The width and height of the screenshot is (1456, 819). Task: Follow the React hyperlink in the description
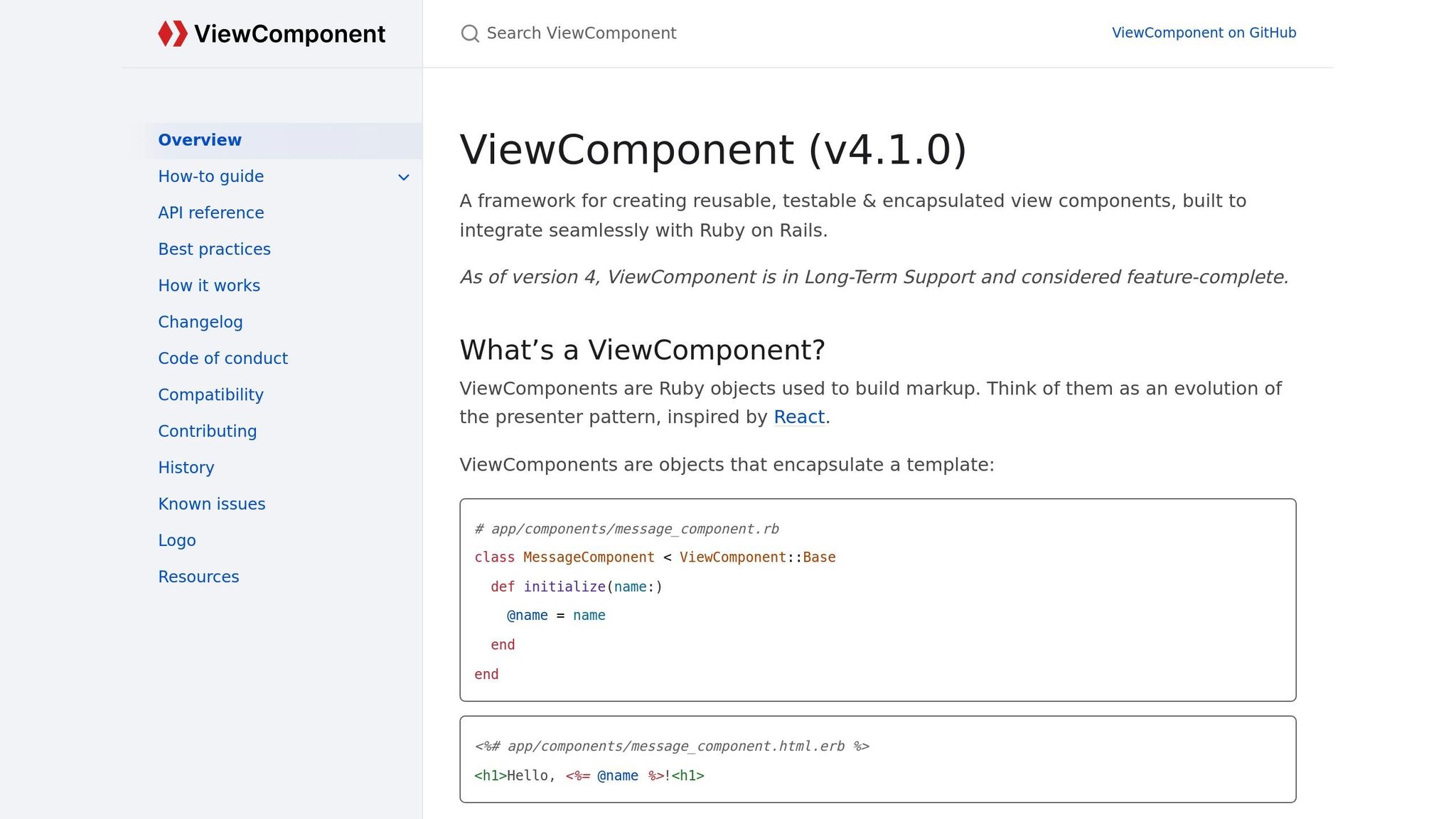pos(799,417)
